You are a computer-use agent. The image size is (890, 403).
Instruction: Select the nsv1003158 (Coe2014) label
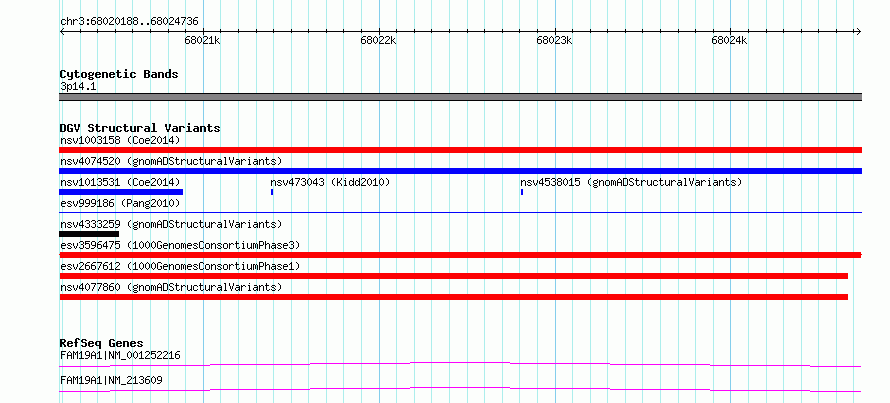pos(120,140)
